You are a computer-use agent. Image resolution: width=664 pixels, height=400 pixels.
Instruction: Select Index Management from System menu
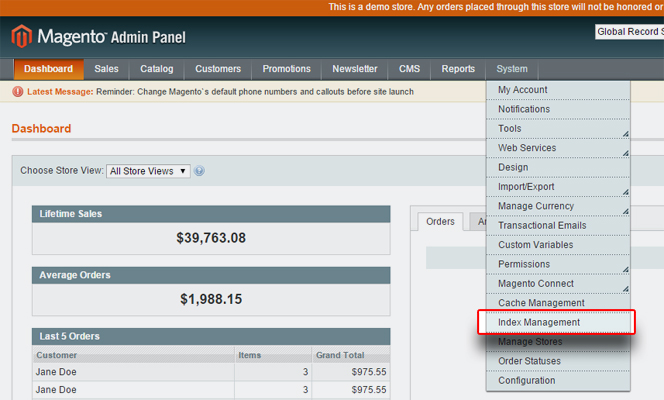click(x=539, y=323)
